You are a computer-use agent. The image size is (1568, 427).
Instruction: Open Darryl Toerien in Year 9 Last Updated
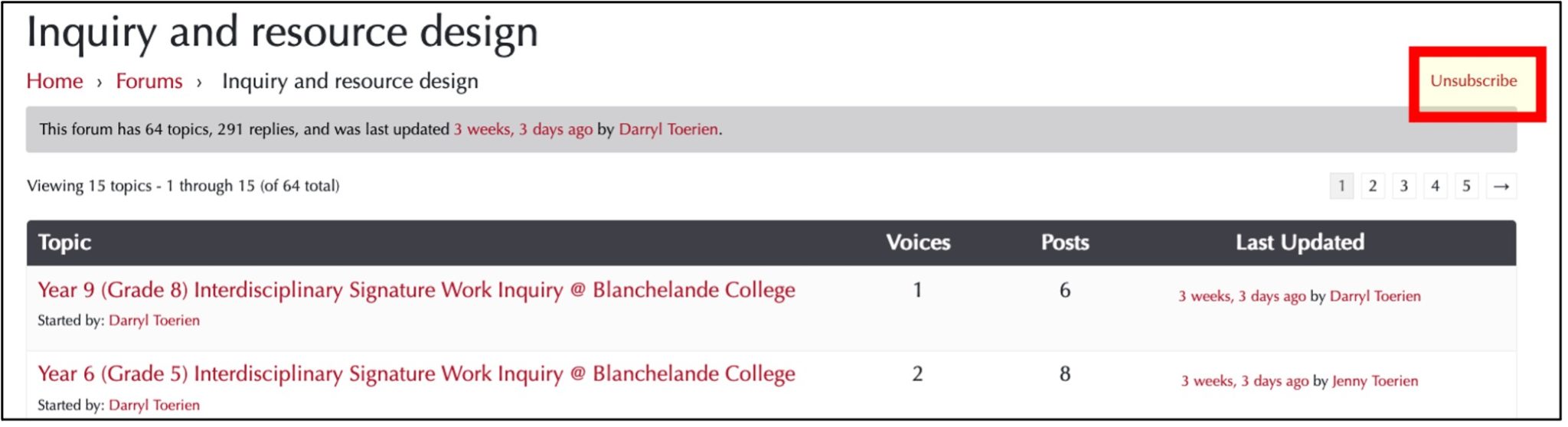pos(1375,296)
